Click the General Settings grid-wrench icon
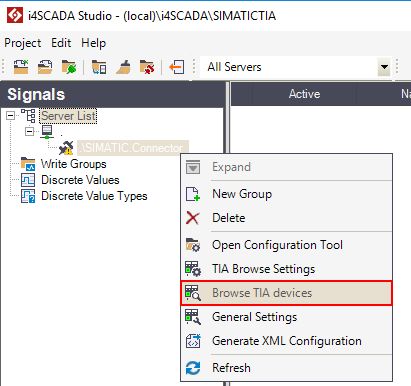411x386 pixels. [193, 317]
